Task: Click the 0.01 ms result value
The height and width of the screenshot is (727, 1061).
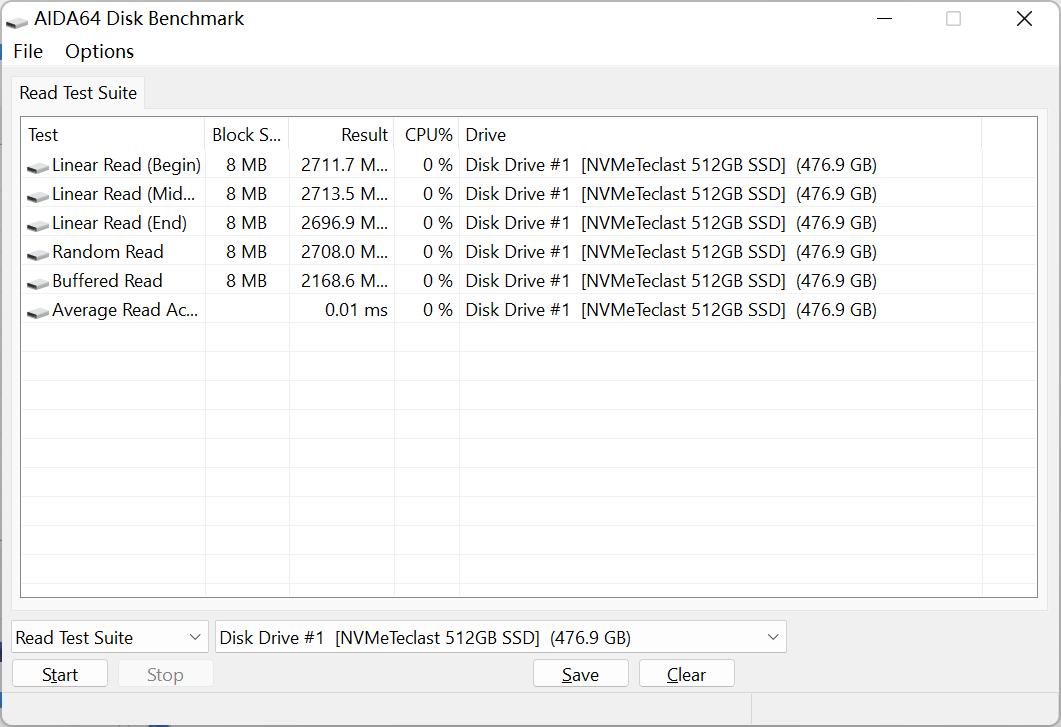Action: tap(357, 310)
